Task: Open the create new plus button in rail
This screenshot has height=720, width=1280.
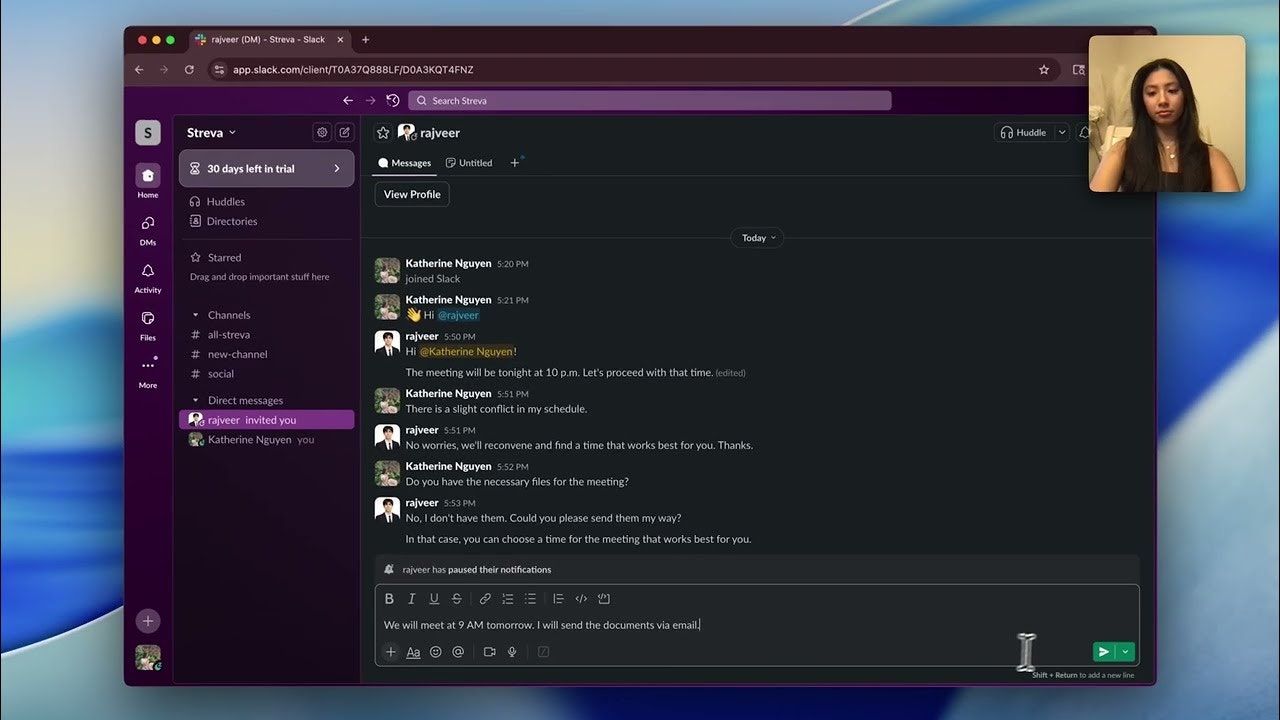Action: coord(148,621)
